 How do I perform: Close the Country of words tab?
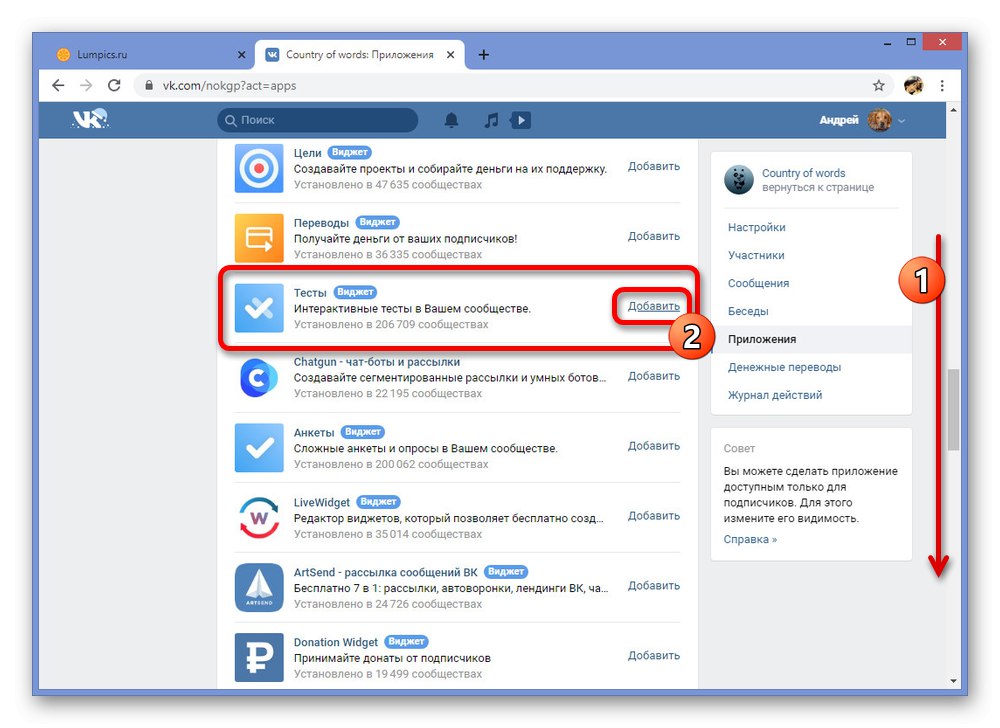[450, 55]
